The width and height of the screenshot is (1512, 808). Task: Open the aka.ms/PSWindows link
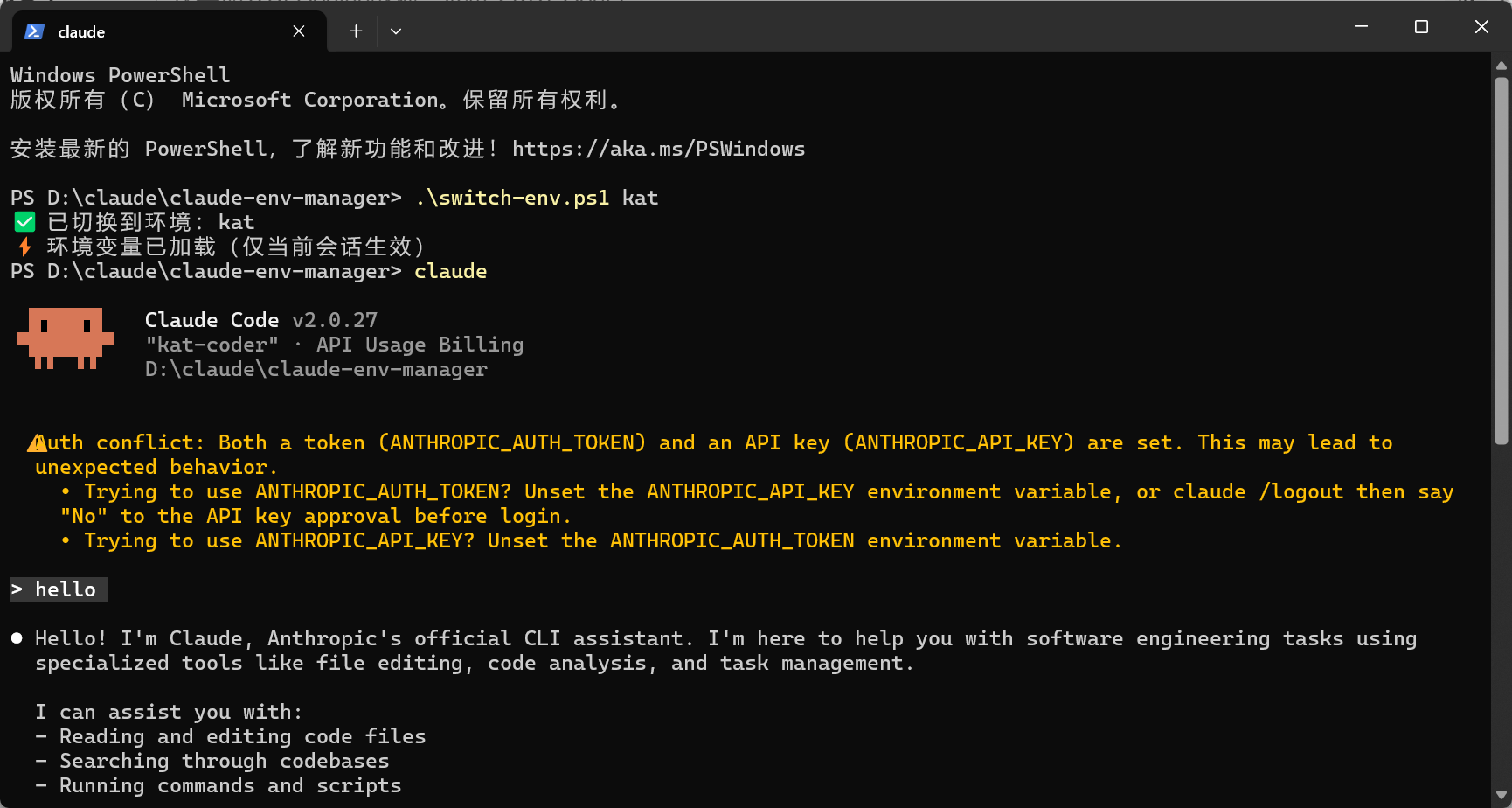click(x=659, y=149)
